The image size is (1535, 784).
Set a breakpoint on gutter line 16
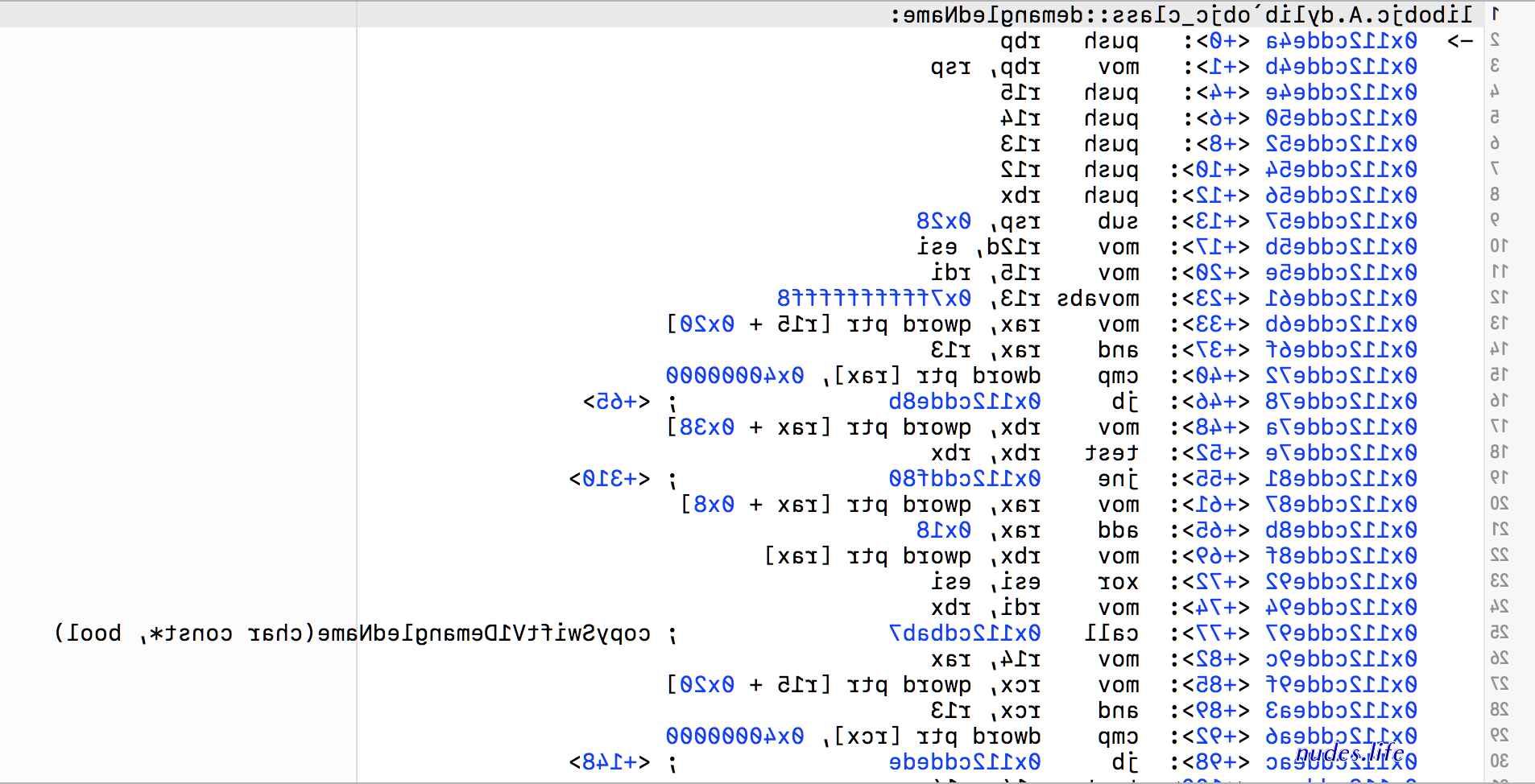(1498, 400)
